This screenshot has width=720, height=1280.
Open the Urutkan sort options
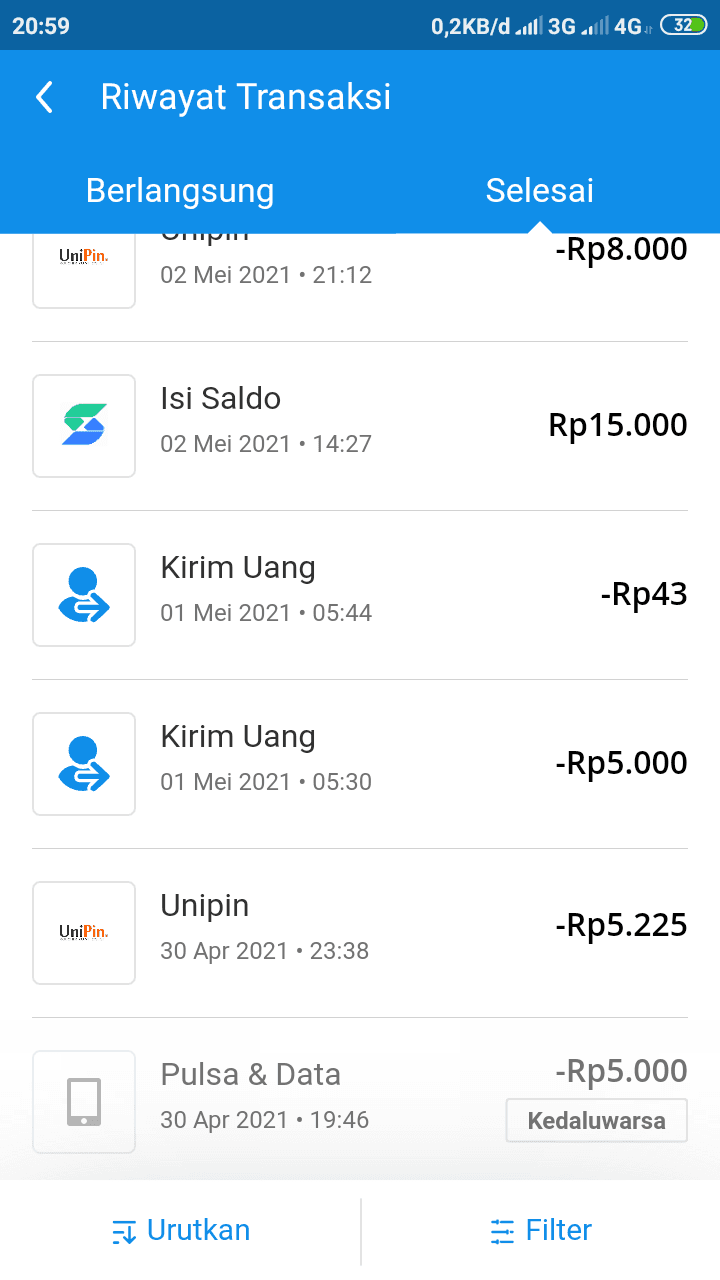pyautogui.click(x=181, y=1230)
